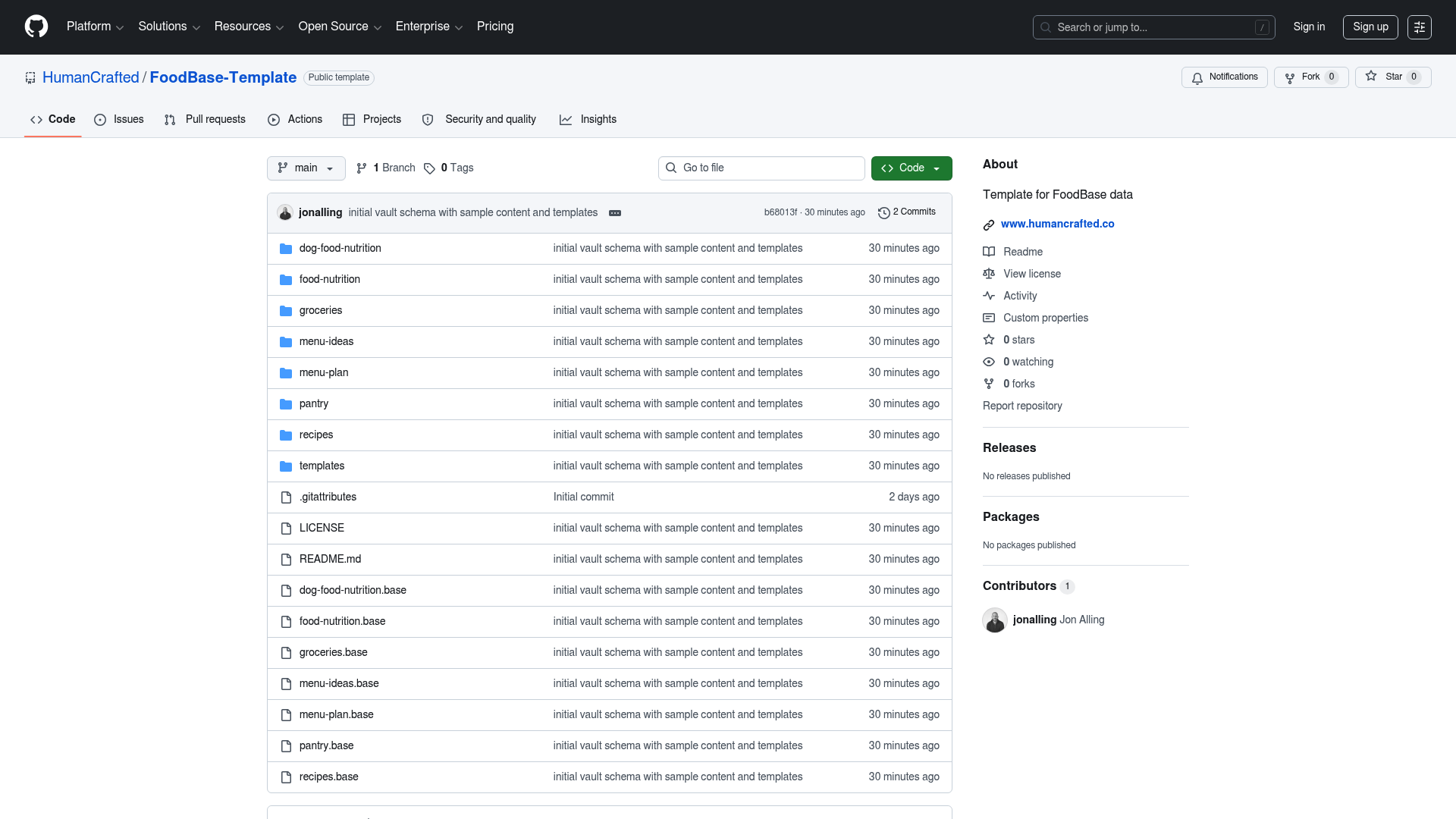Screen dimensions: 1456x819
Task: Click the Pricing link
Action: 495,27
